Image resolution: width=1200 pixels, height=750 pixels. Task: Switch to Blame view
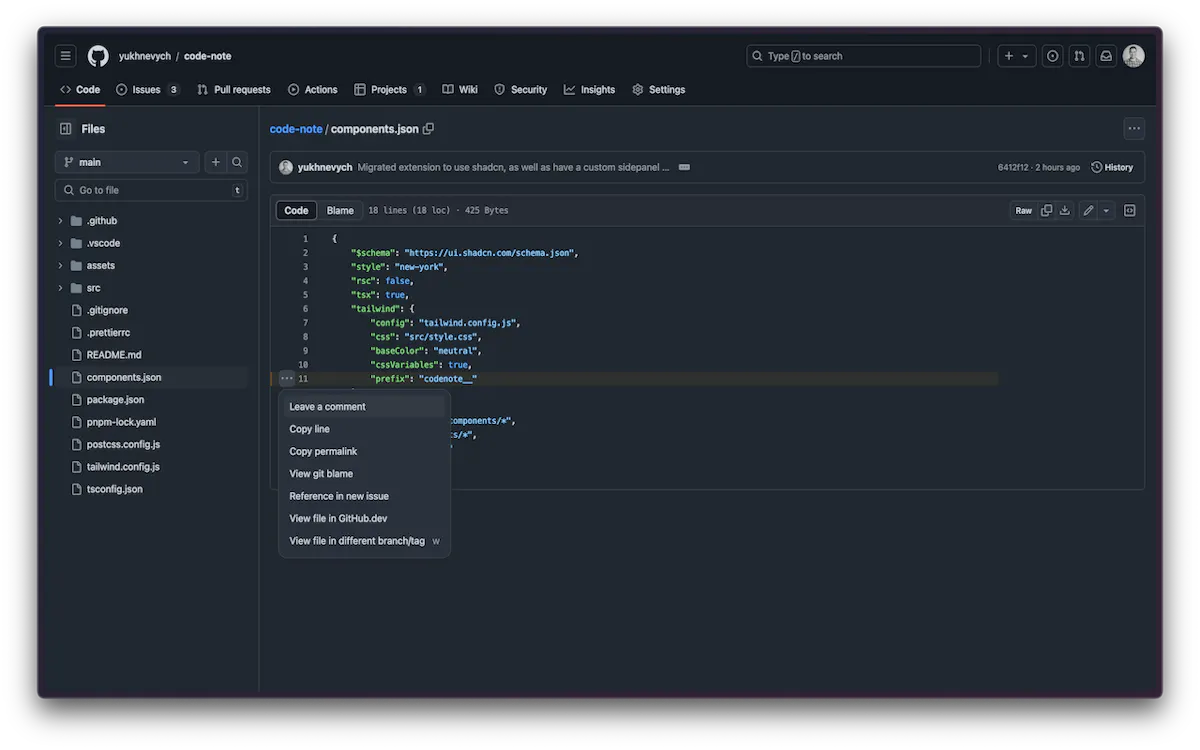coord(340,211)
